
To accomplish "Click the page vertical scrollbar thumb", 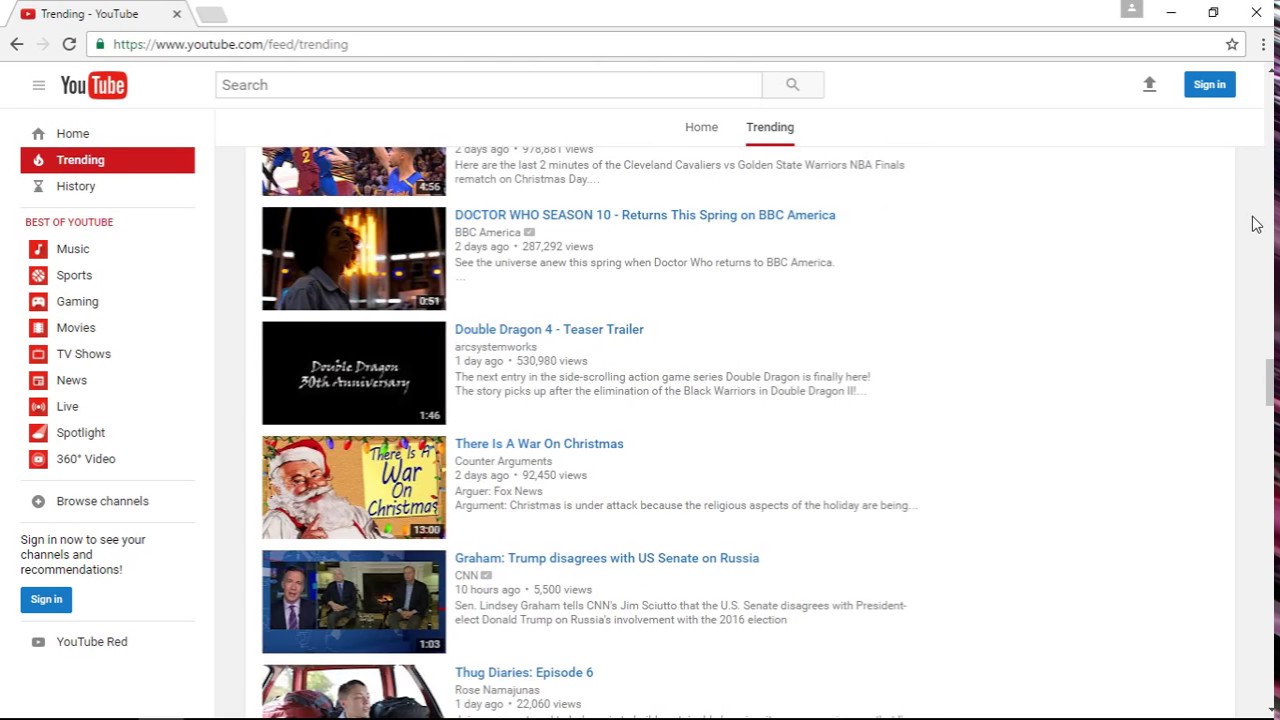I will 1271,382.
